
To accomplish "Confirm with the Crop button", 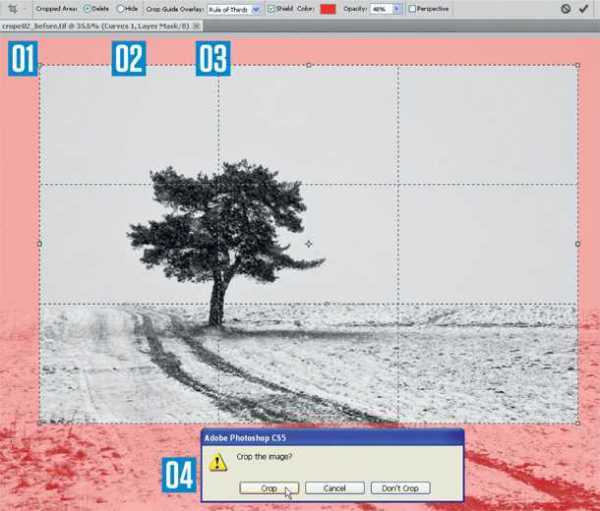I will pyautogui.click(x=270, y=488).
